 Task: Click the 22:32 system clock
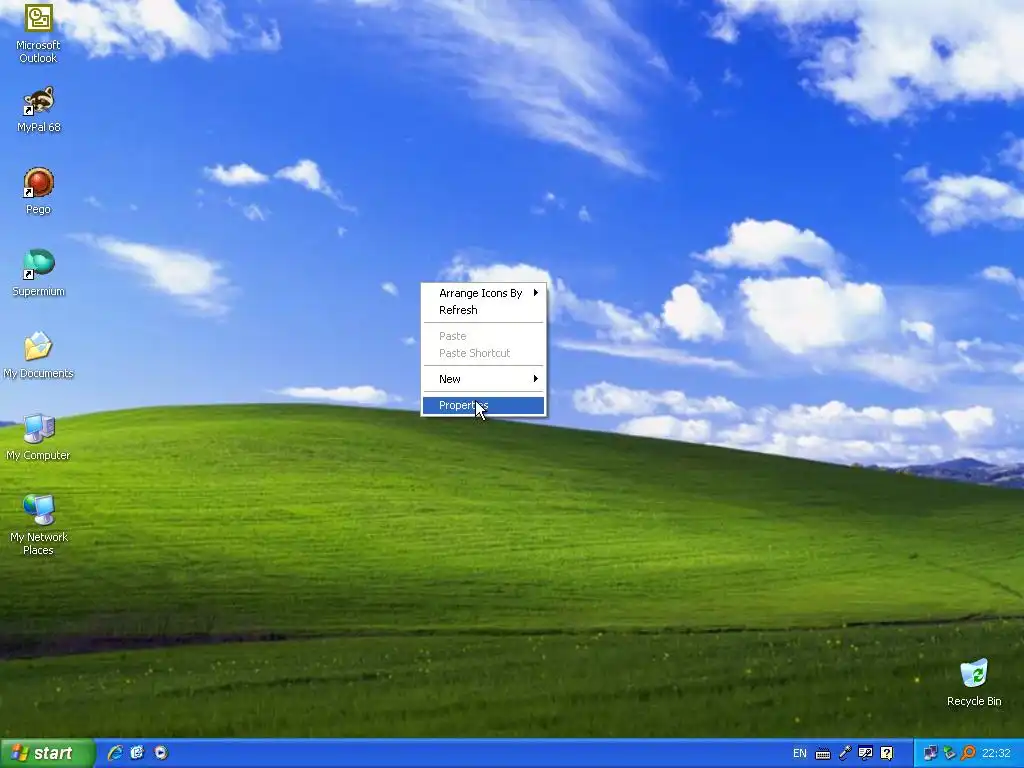point(996,754)
